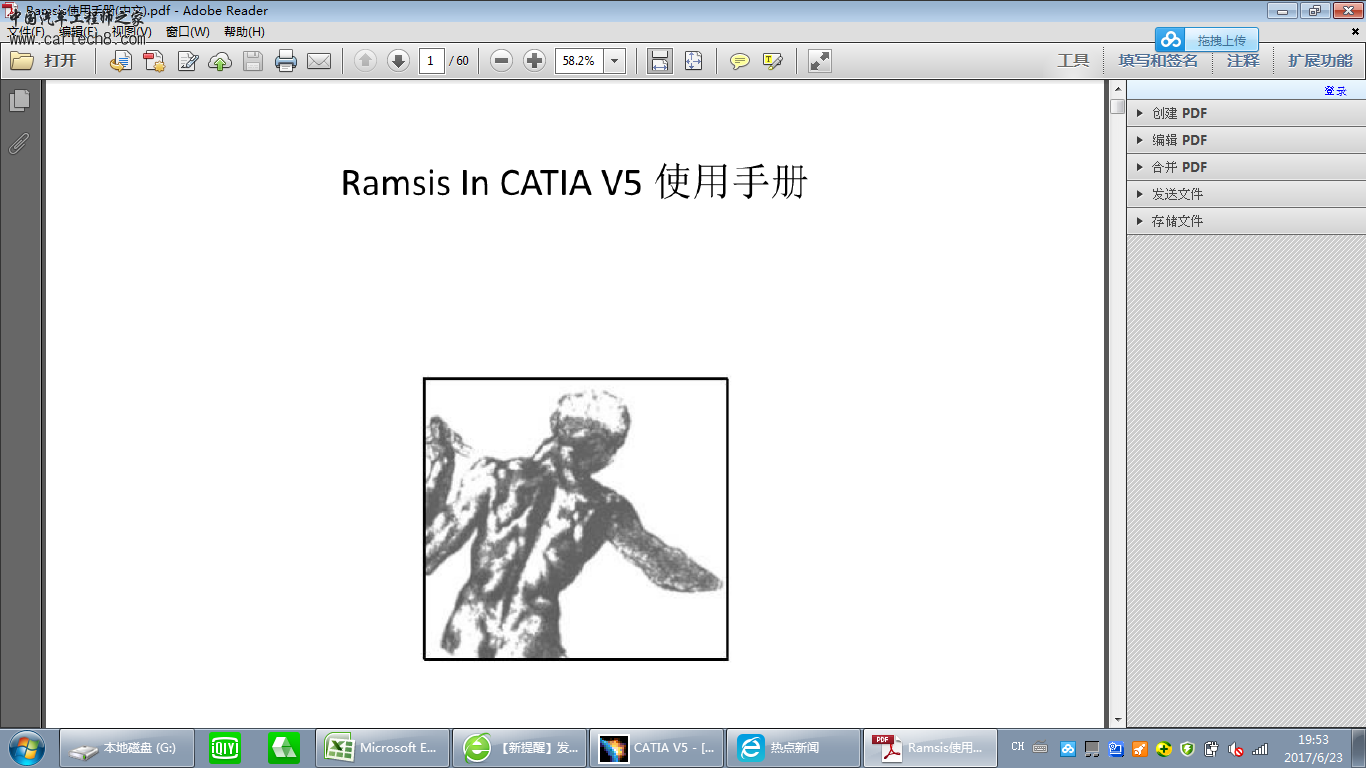
Task: Click the green shield security tray icon
Action: (1188, 748)
